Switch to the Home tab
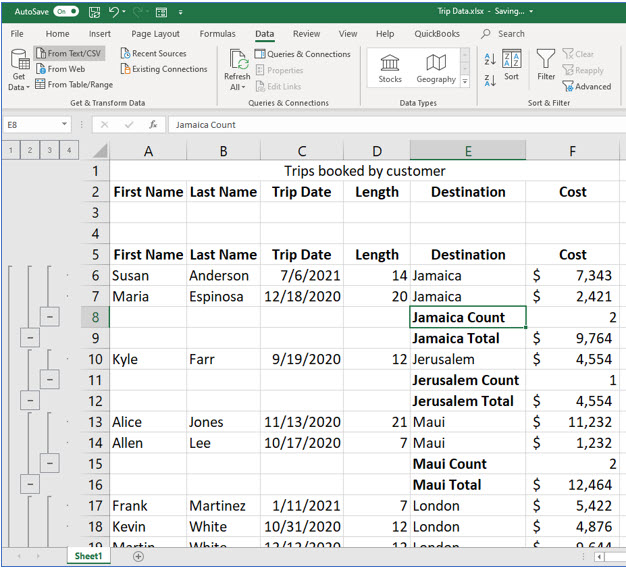 [57, 34]
